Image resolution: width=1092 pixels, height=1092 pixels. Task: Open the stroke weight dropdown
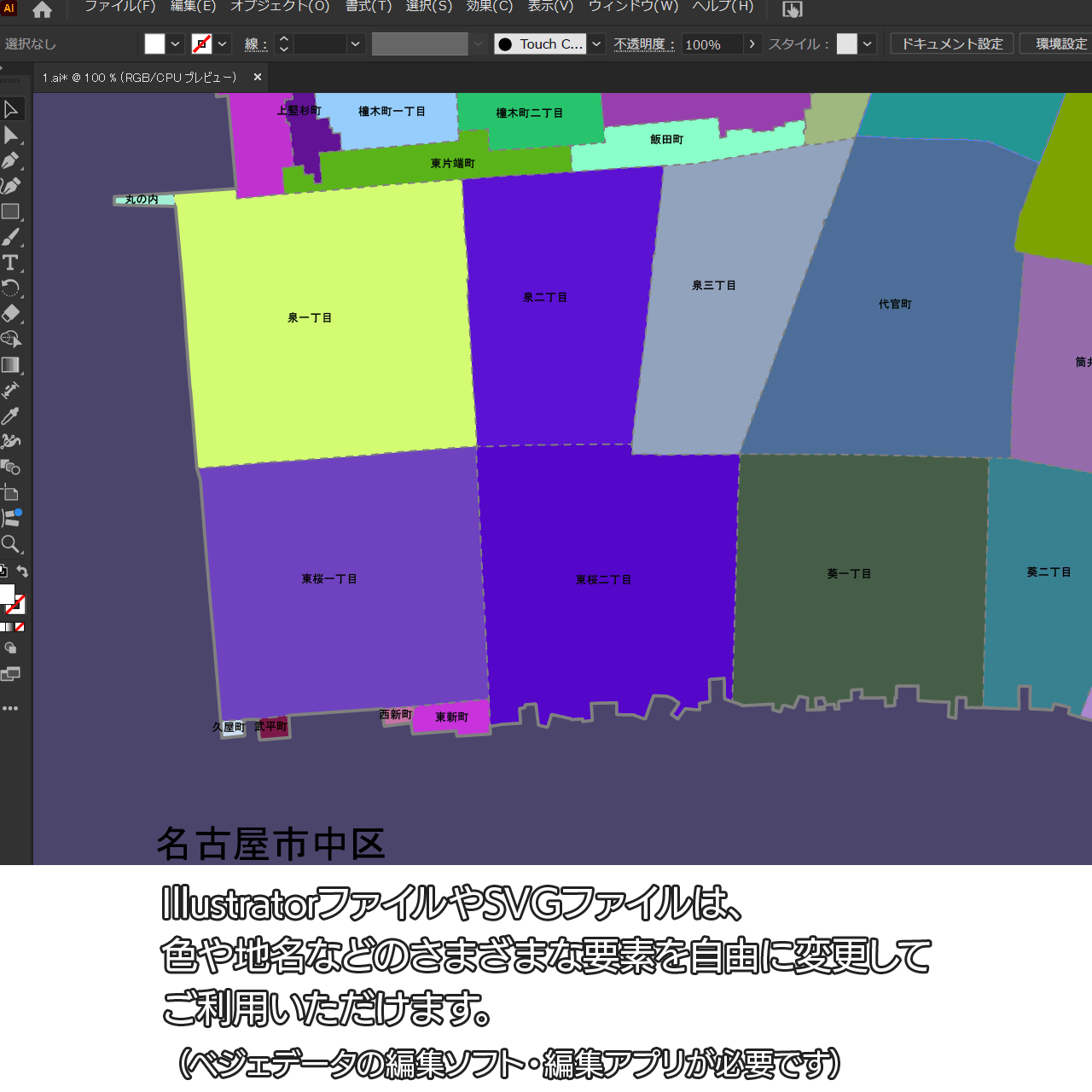(x=356, y=44)
